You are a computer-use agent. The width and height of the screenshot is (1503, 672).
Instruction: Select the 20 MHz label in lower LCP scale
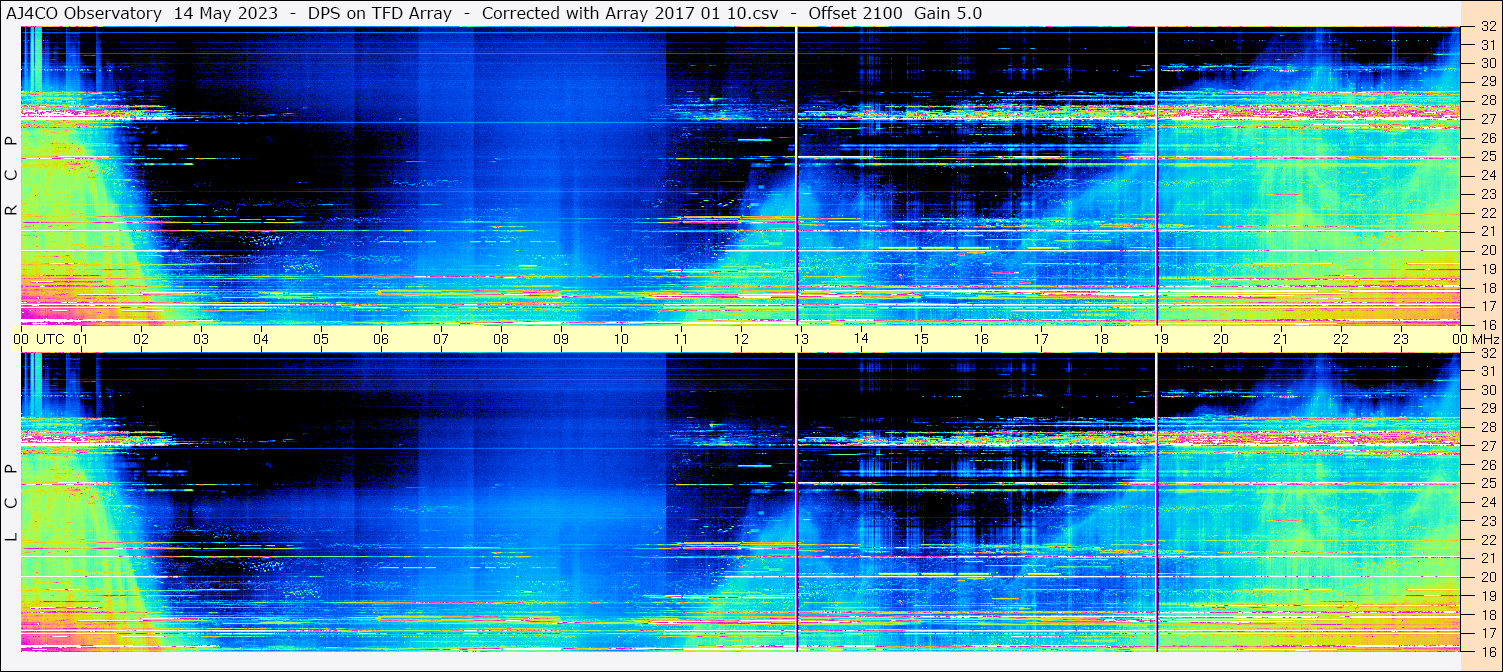[x=1487, y=577]
